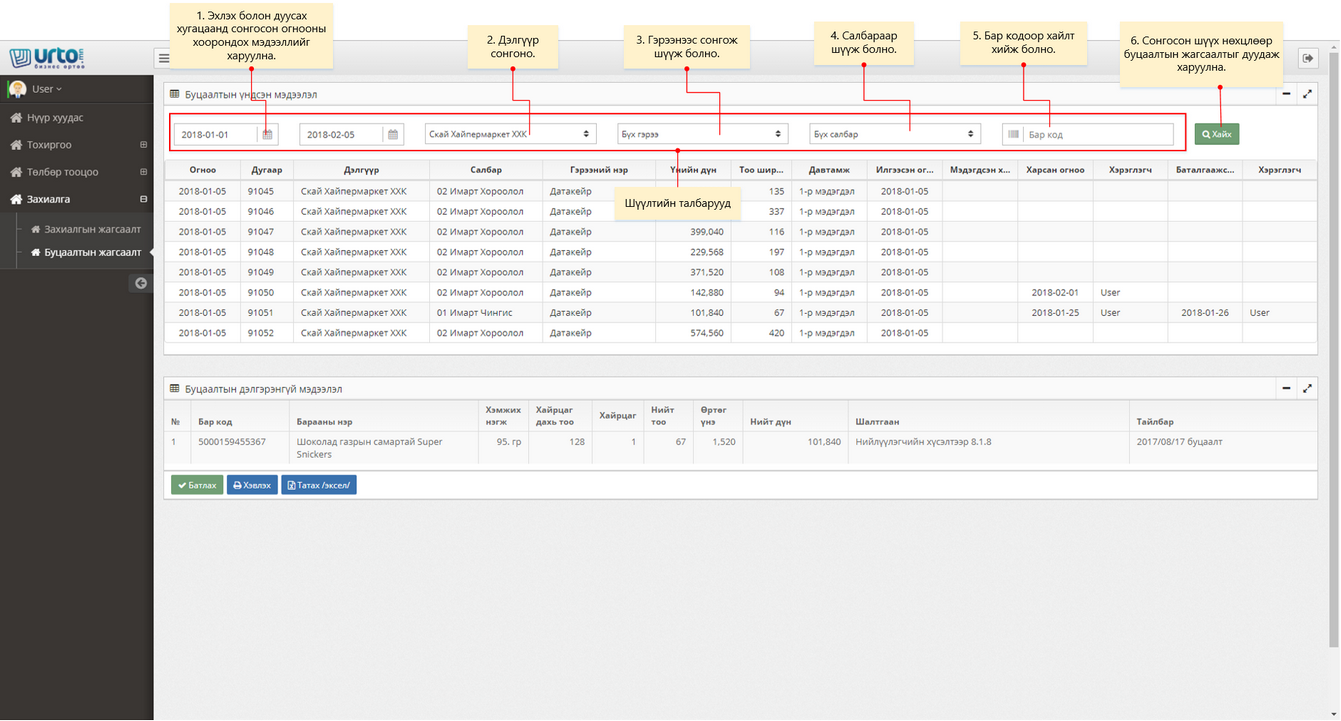Select the return row numbered 91052

click(741, 333)
